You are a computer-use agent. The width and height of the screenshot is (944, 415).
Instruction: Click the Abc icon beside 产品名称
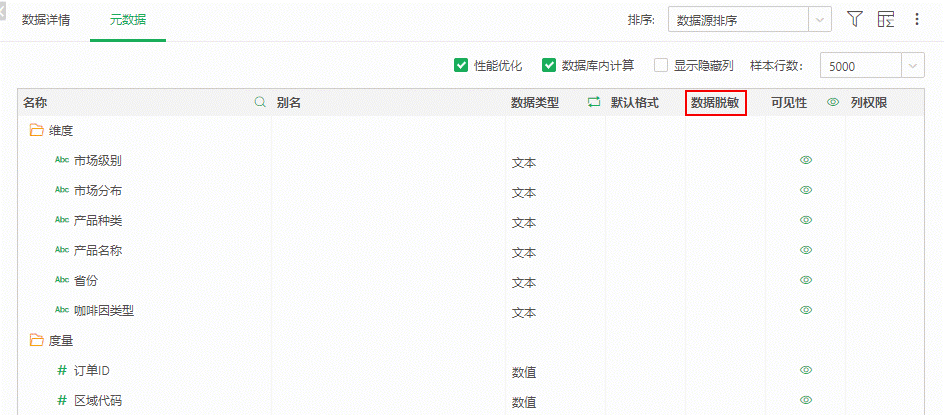pos(62,250)
